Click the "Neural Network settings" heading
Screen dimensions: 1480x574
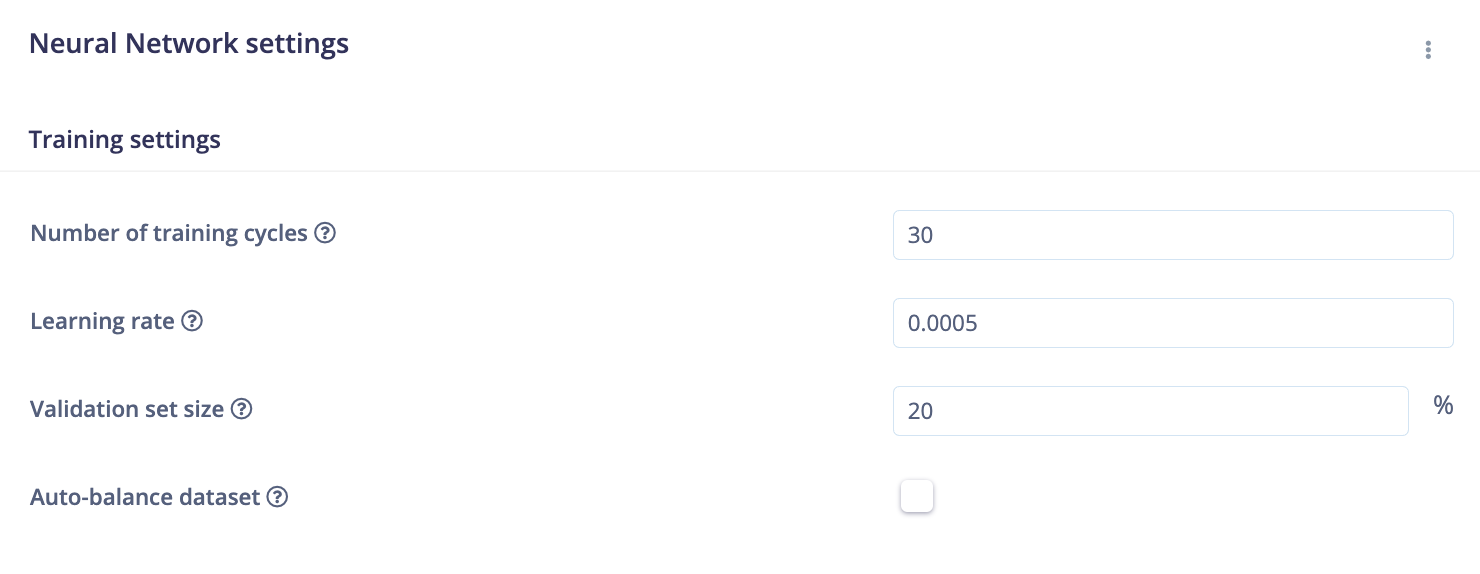click(189, 44)
